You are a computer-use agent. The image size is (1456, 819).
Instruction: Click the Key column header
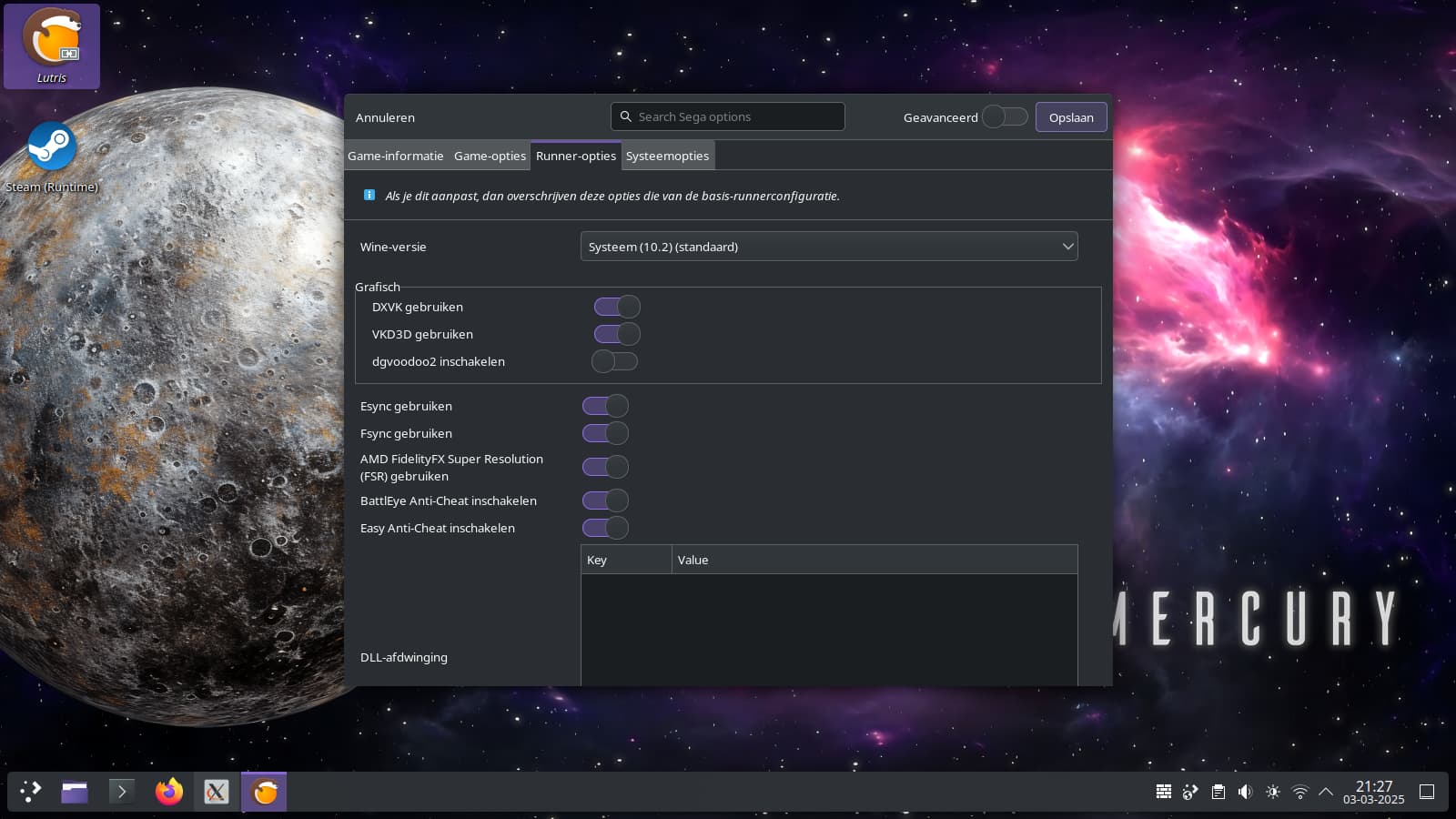[x=626, y=560]
